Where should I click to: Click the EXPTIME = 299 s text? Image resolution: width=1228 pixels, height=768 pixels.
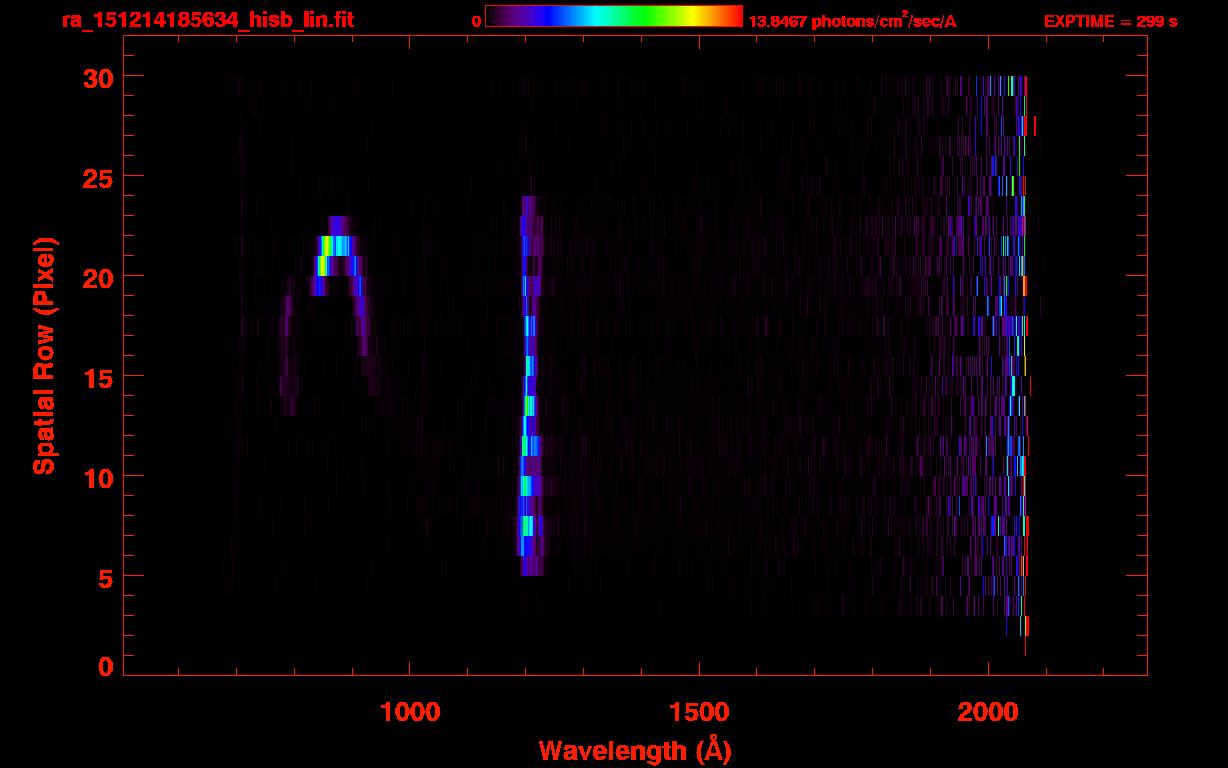pos(1110,21)
